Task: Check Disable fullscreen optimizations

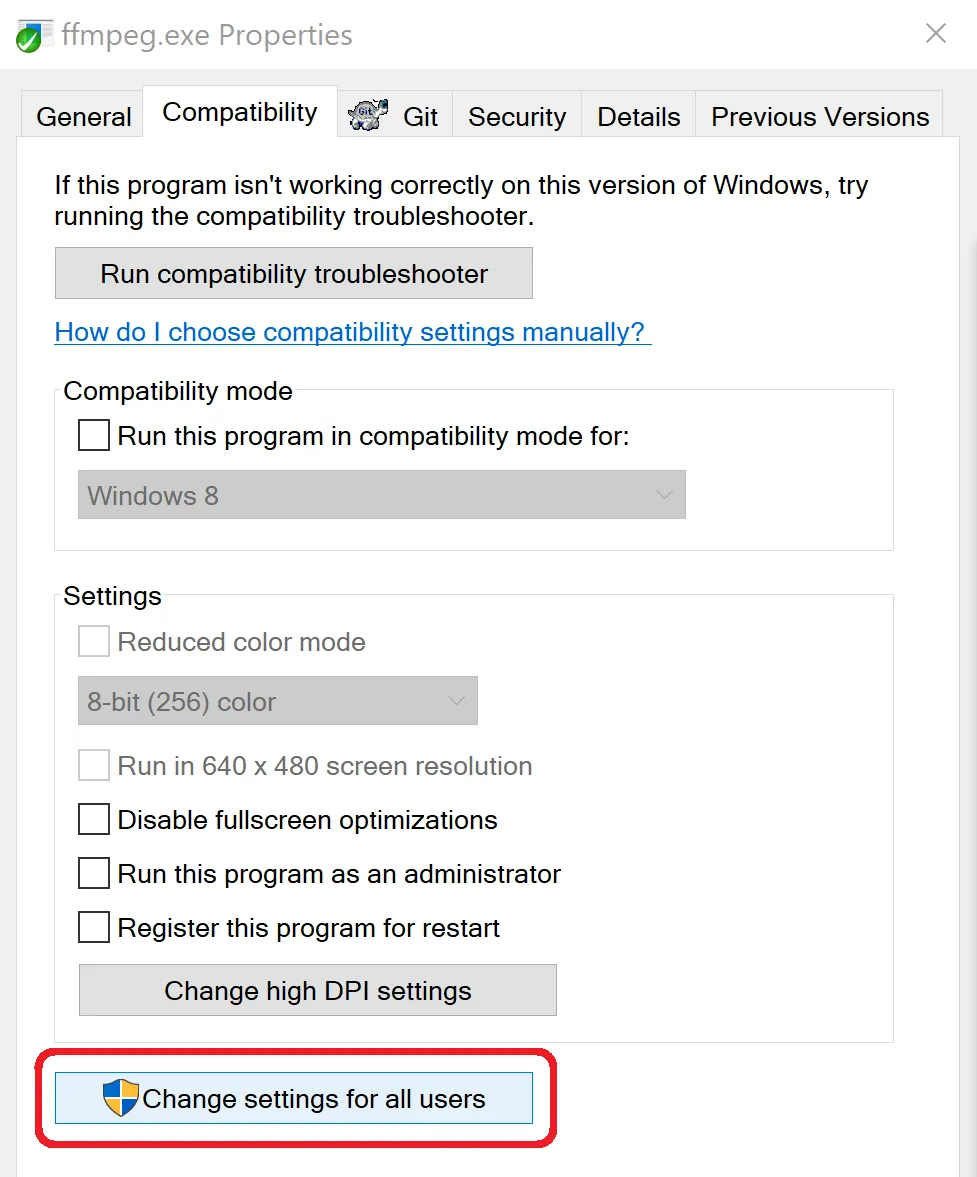Action: click(x=94, y=820)
